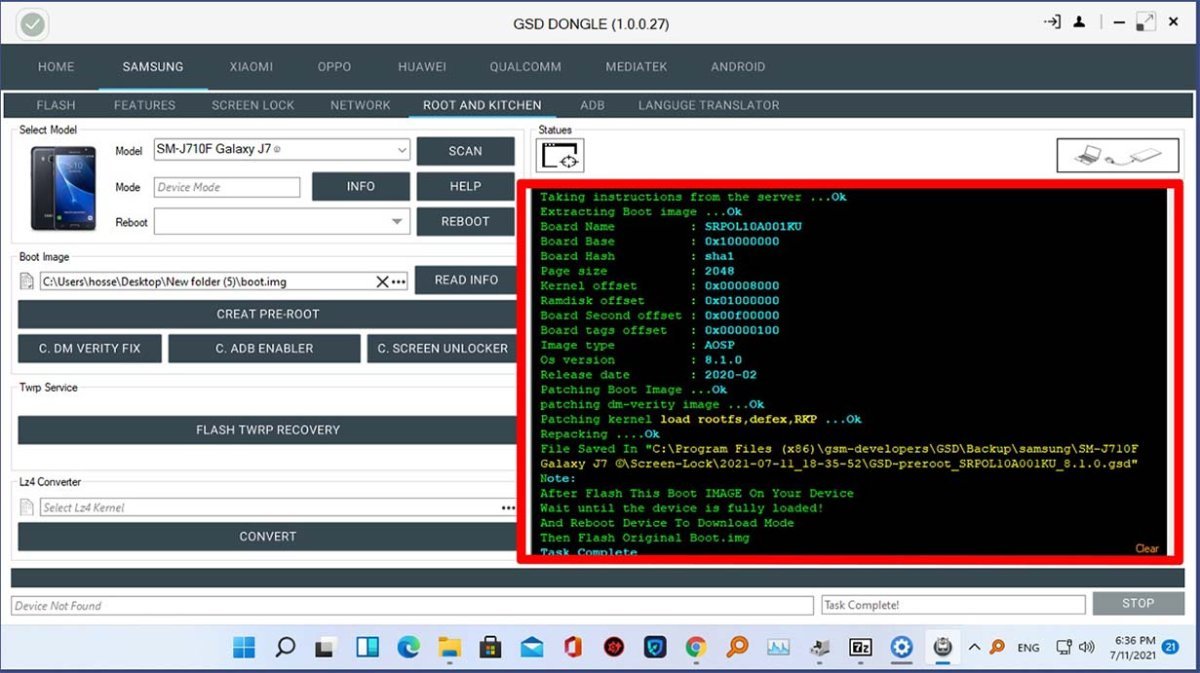Click the laptop-to-phone connection icon
Image resolution: width=1200 pixels, height=673 pixels.
pos(1117,155)
